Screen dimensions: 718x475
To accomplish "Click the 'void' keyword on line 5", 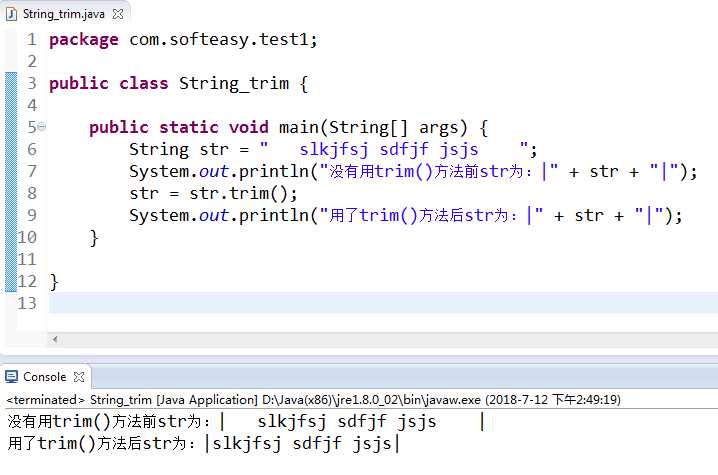I will point(249,127).
